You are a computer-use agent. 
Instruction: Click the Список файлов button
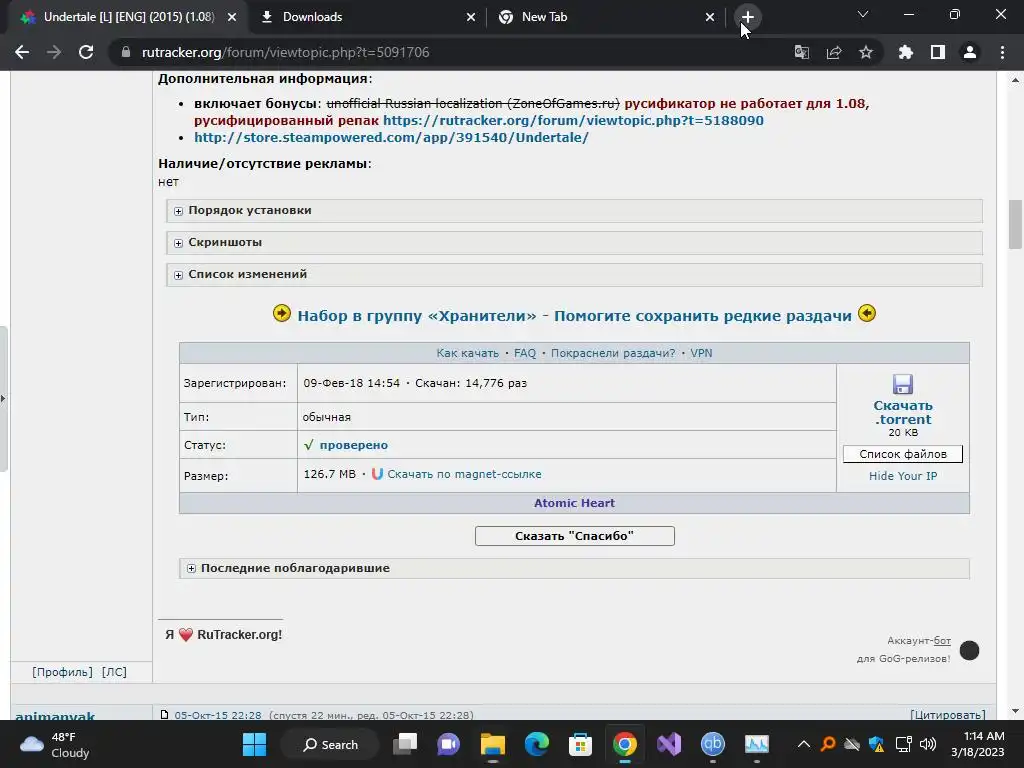pos(903,454)
